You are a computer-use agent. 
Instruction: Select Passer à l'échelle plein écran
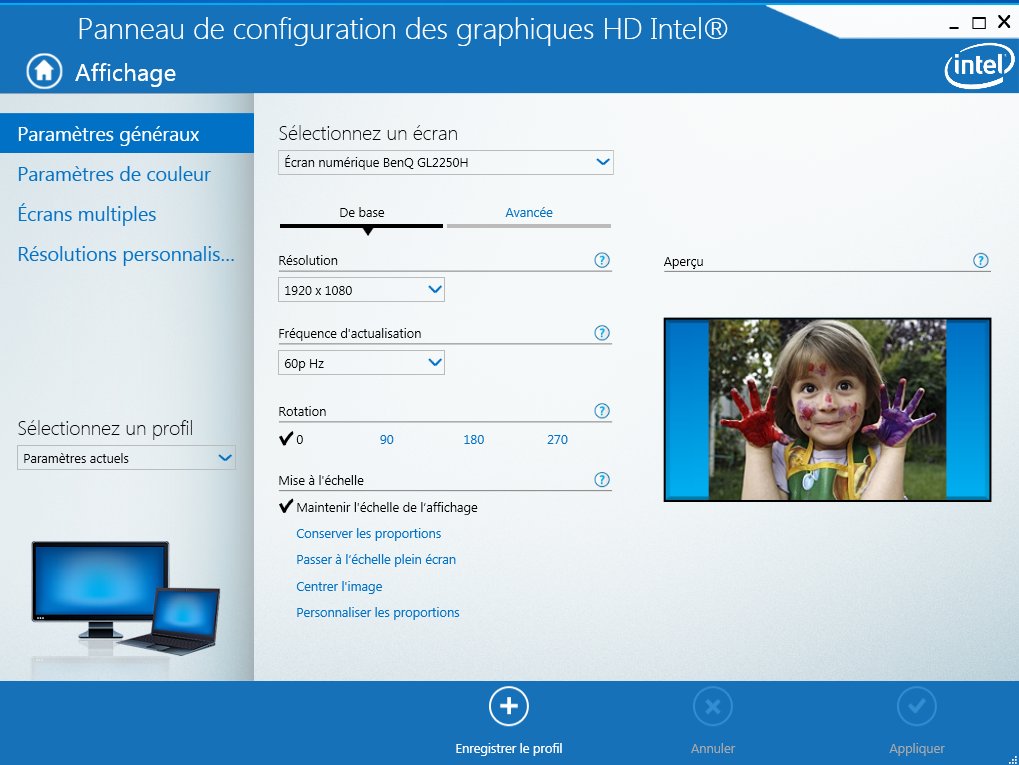[x=376, y=559]
